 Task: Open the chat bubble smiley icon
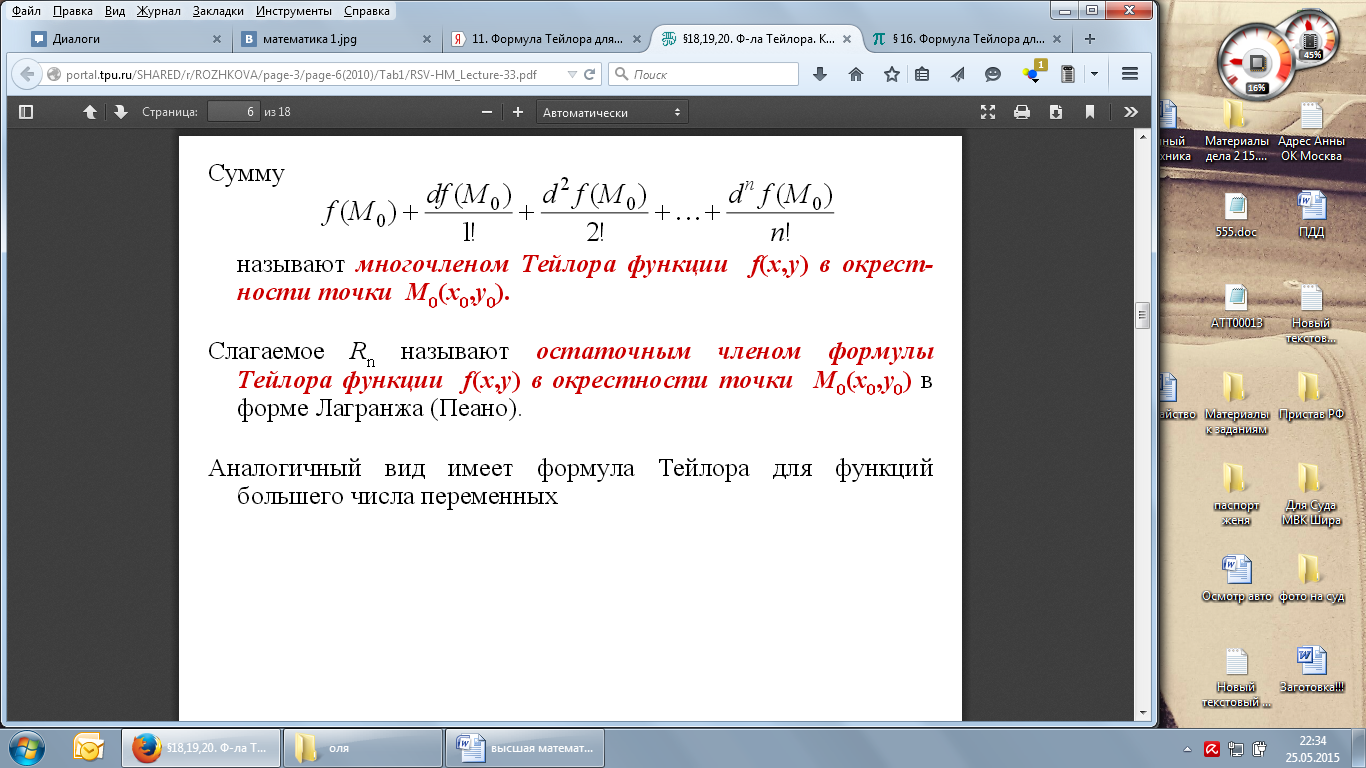tap(992, 74)
